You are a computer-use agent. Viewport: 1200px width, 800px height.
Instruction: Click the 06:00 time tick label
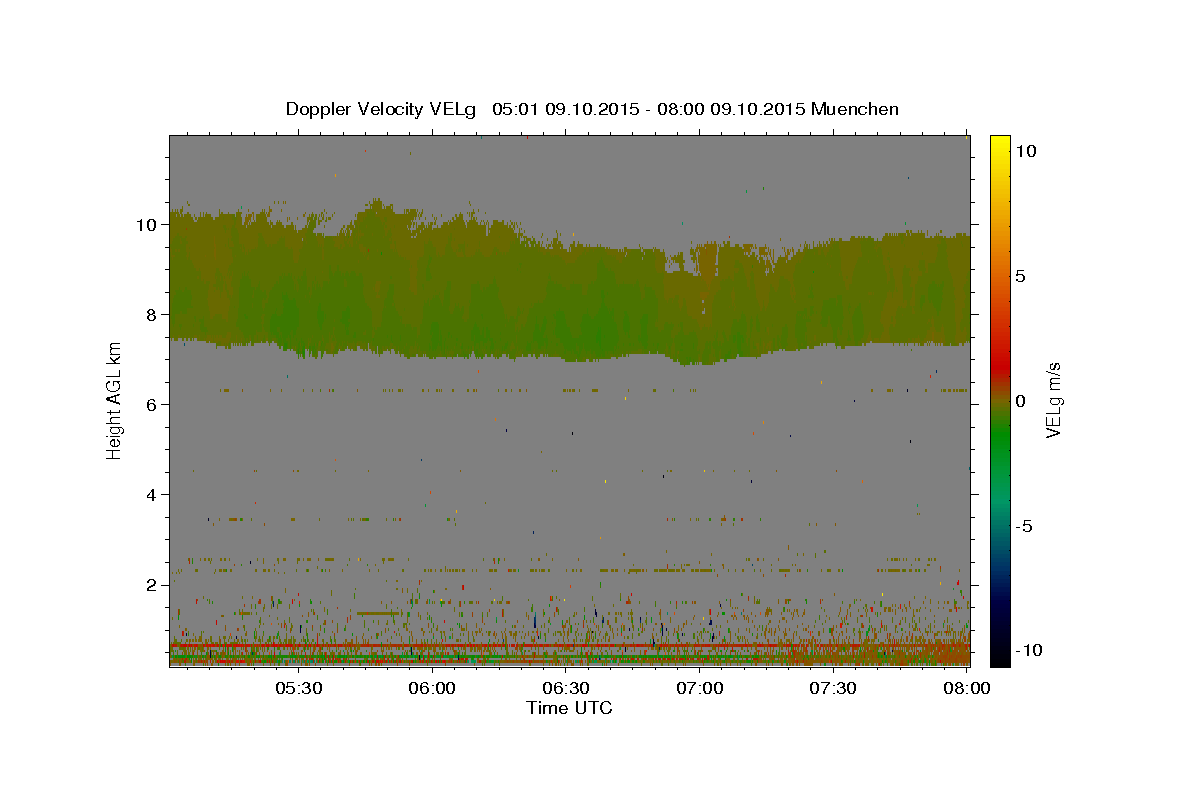pos(432,688)
